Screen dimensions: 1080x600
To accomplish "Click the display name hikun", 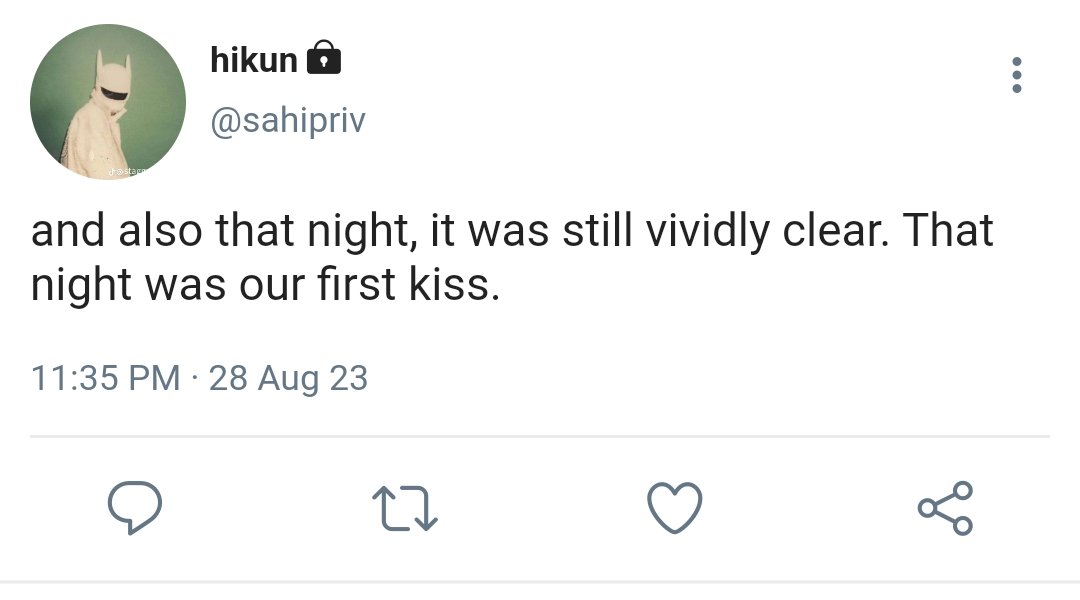I will 253,60.
